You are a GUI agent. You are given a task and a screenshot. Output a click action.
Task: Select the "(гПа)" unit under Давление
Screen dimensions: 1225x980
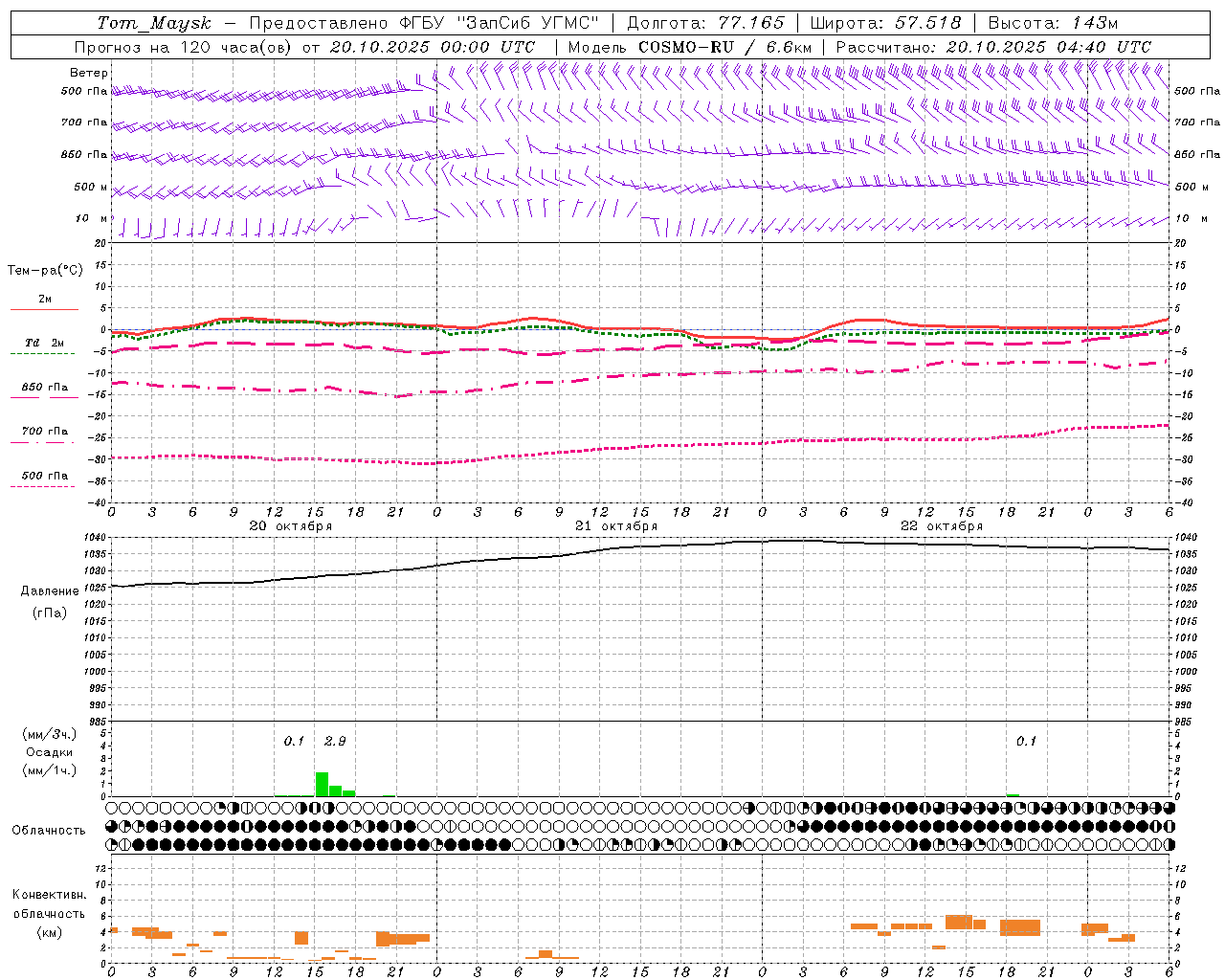click(x=50, y=612)
